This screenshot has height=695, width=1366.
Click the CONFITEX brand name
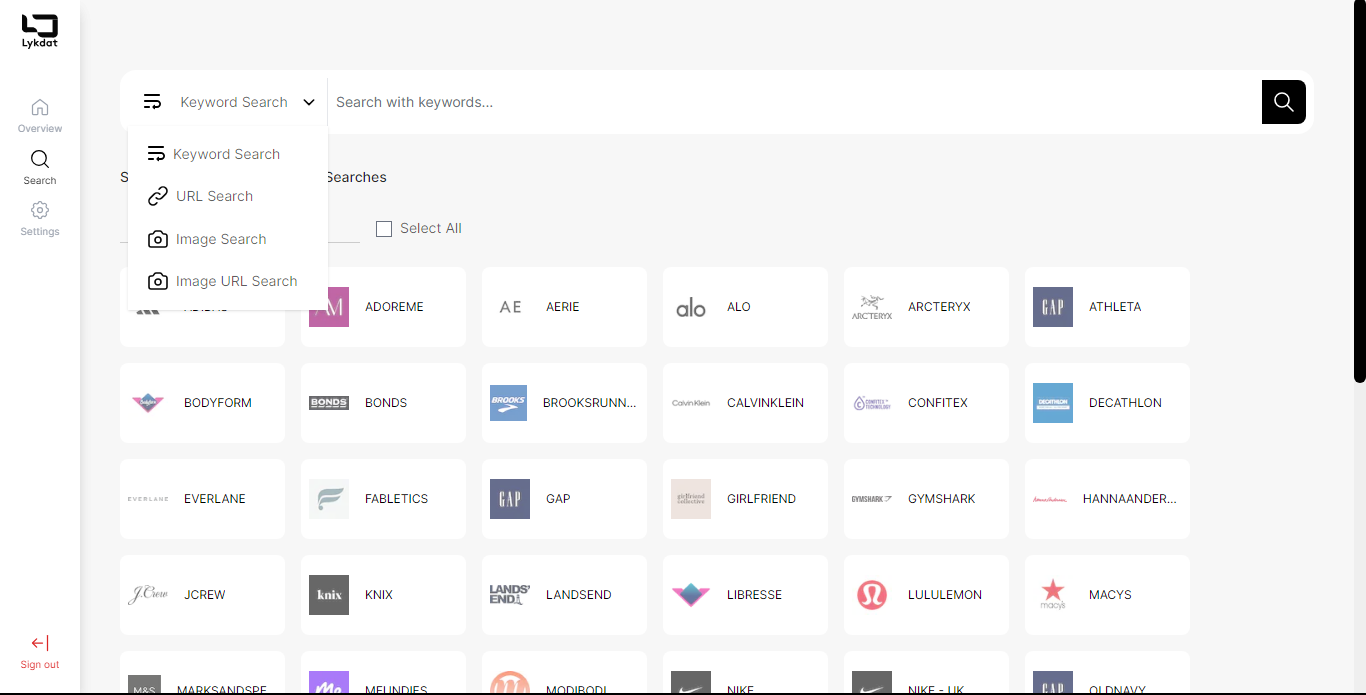point(938,403)
